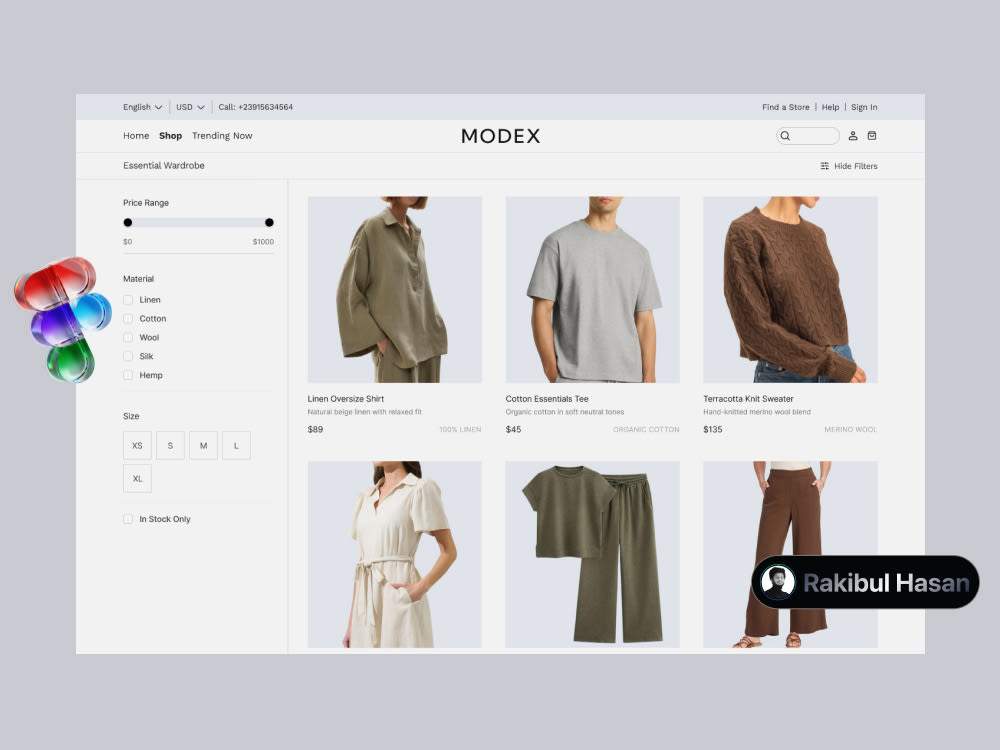Open the USD currency dropdown
The height and width of the screenshot is (750, 1000).
190,107
